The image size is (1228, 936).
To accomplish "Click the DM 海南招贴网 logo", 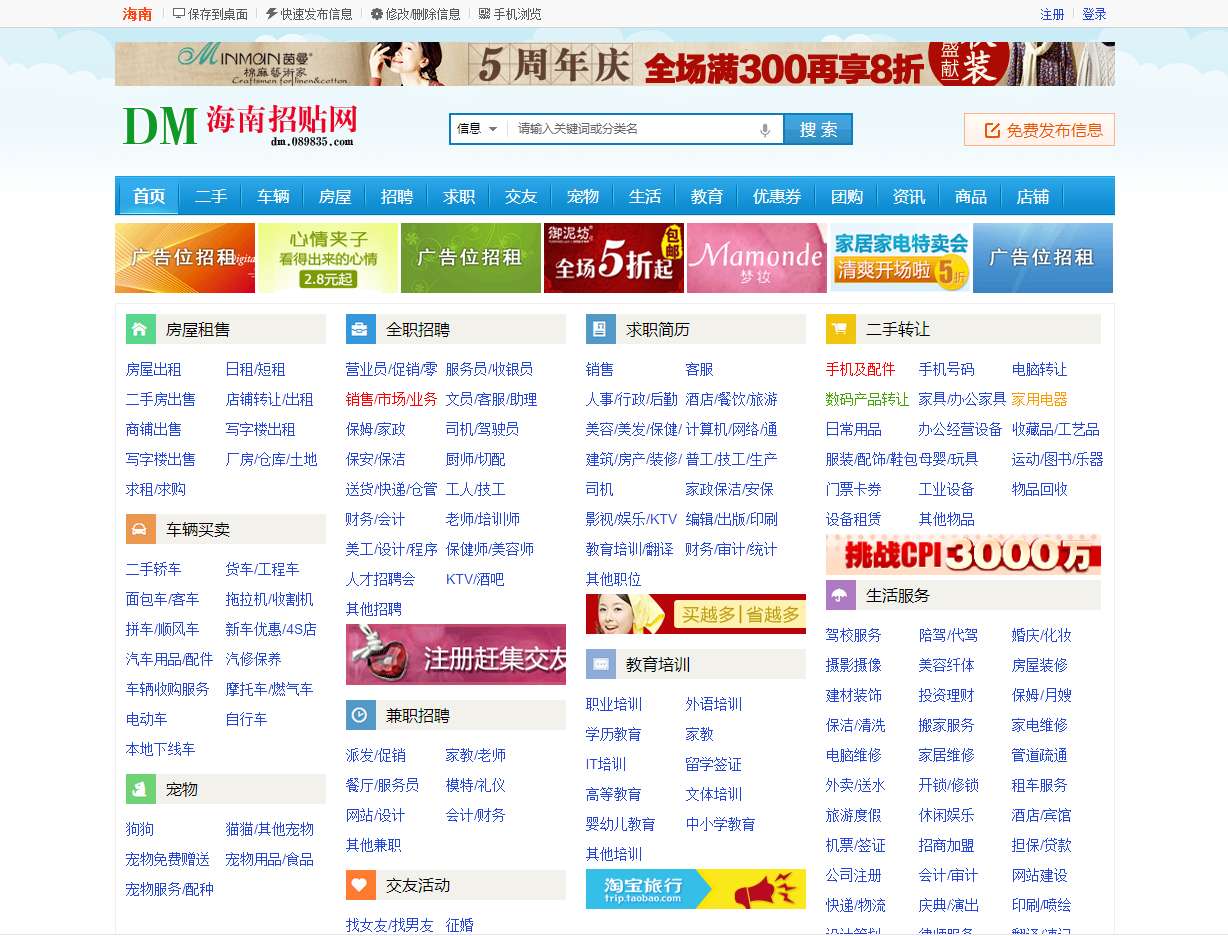I will pos(240,126).
